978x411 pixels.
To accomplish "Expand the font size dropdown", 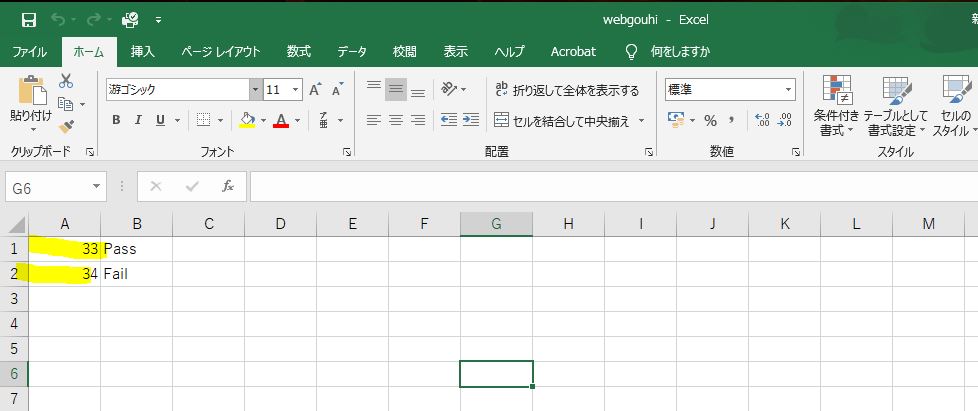I will tap(297, 89).
